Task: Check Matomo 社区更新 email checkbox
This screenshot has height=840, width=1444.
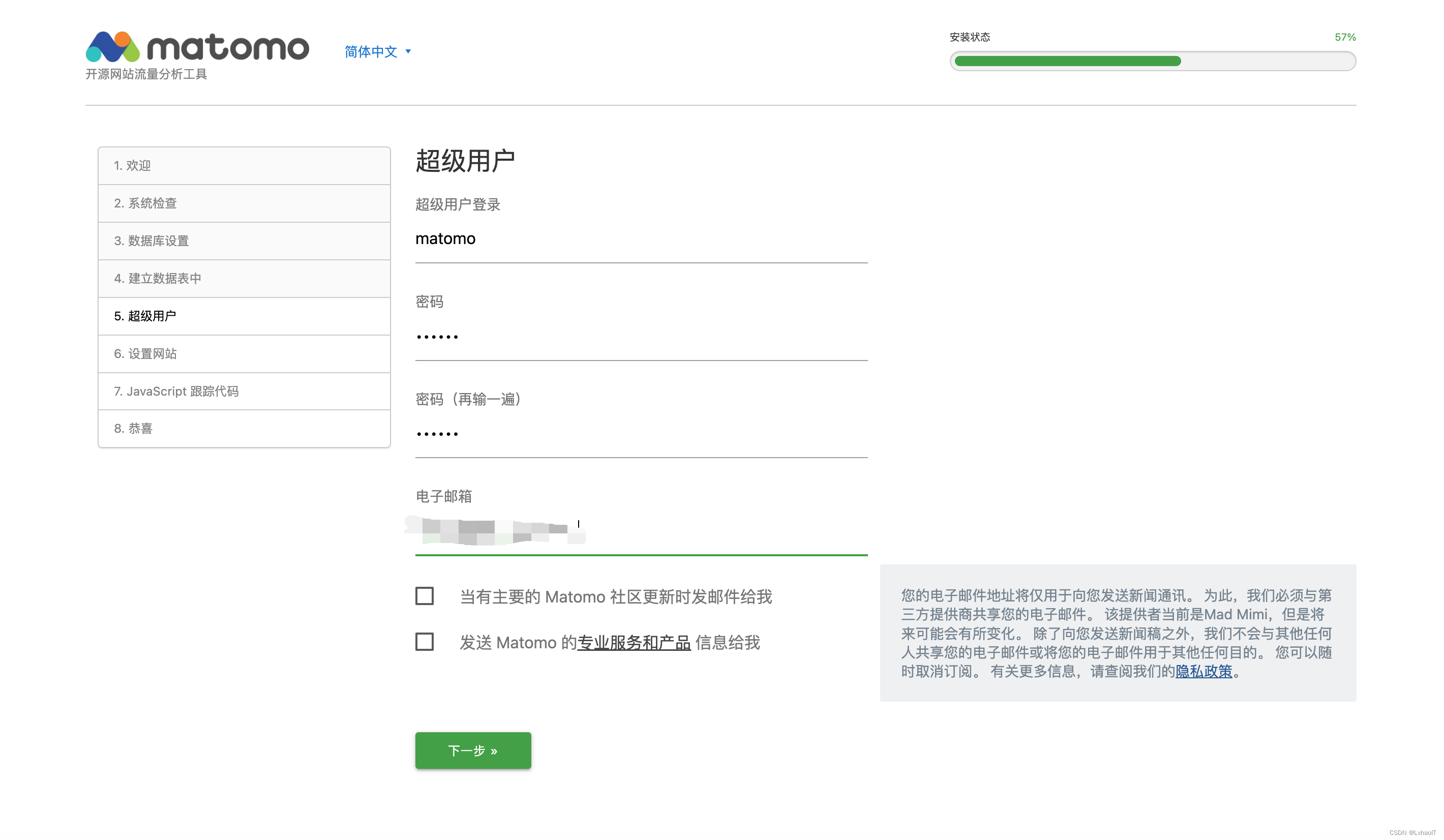Action: pyautogui.click(x=425, y=596)
